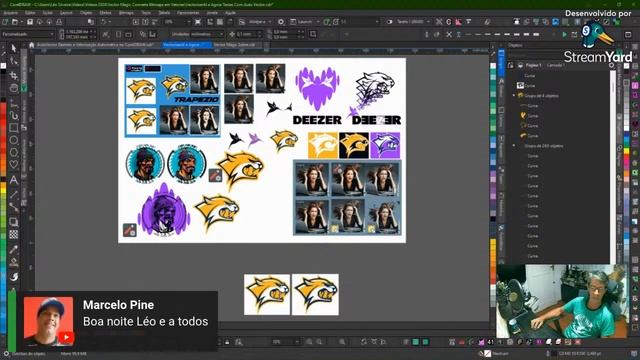Screen dimensions: 640x360
Task: Select the Transparency checkerboard tool
Action: tap(13, 234)
